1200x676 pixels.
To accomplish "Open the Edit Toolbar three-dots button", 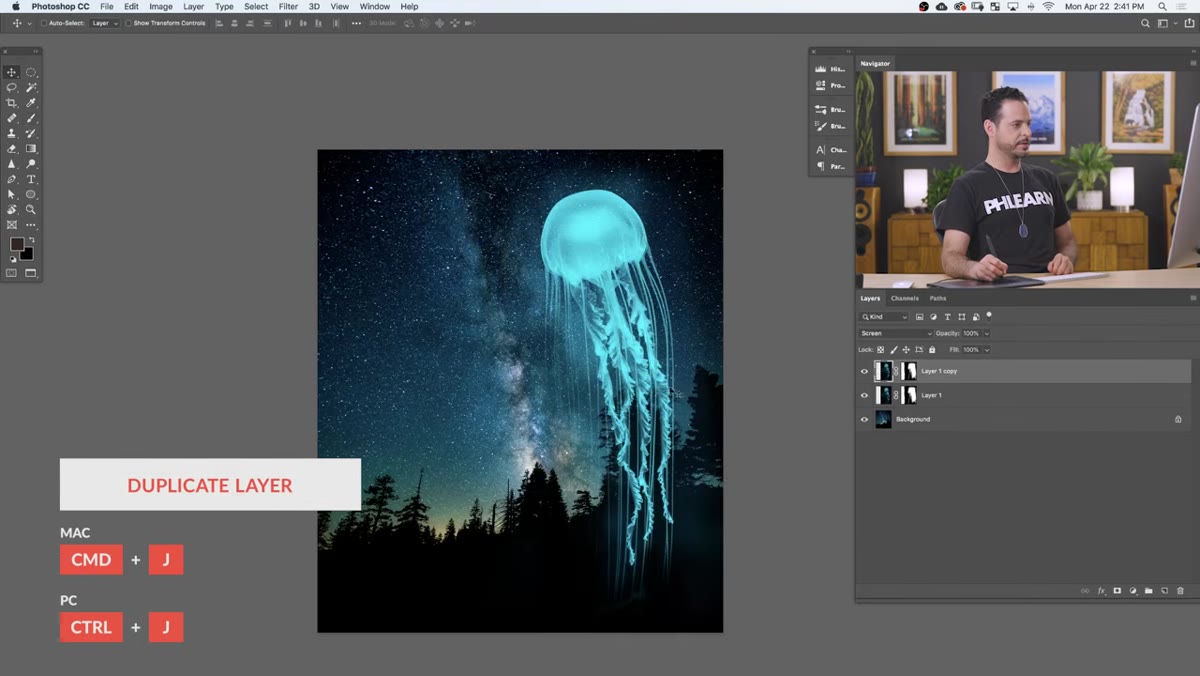I will 31,225.
